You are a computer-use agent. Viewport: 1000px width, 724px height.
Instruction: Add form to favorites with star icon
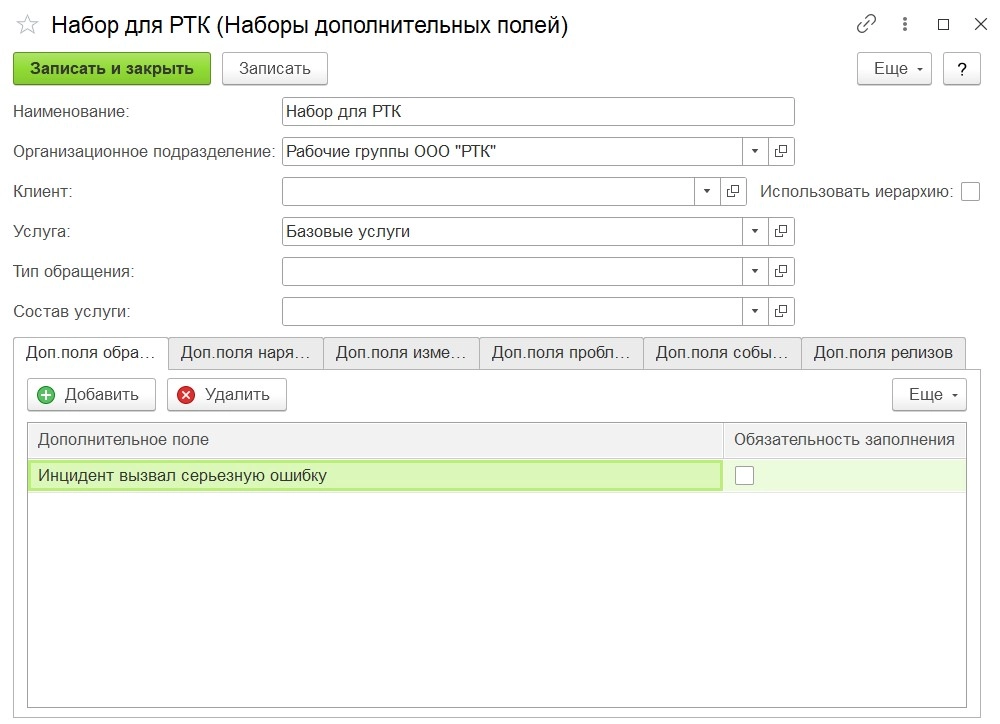pos(27,25)
